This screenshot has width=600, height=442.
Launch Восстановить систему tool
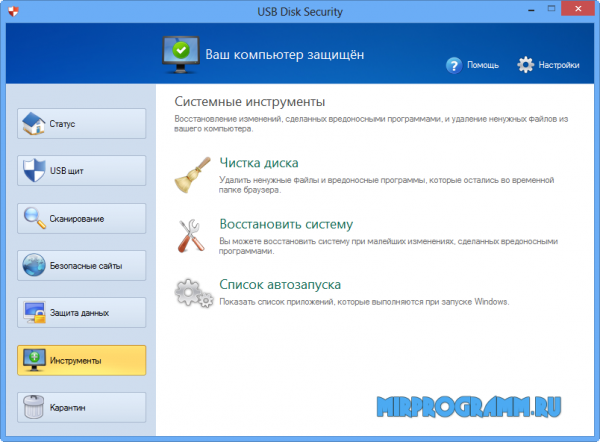coord(286,224)
